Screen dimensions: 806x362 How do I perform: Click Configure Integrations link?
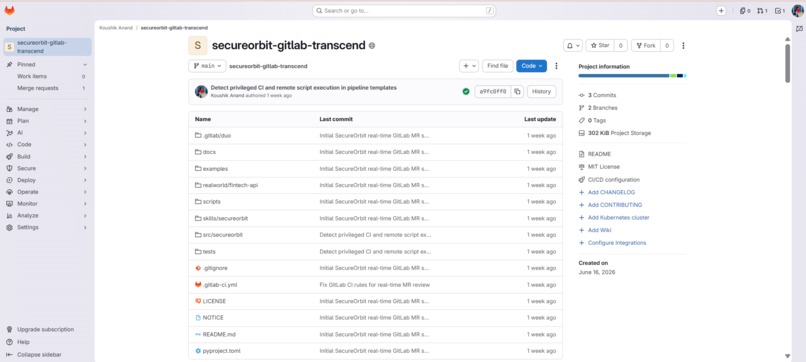click(x=617, y=243)
